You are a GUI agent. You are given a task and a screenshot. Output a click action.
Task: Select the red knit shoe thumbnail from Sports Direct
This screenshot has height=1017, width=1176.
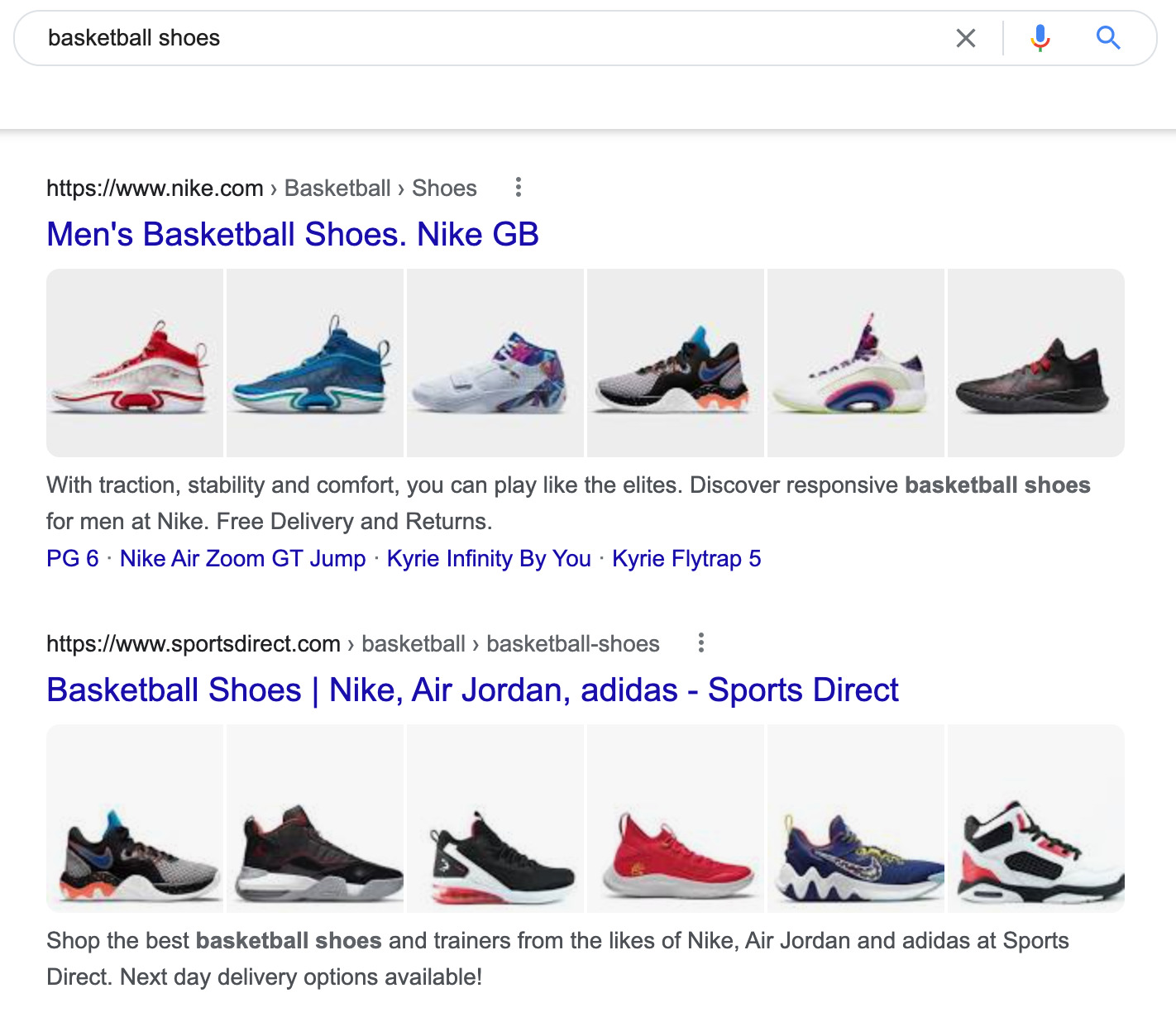pos(676,819)
